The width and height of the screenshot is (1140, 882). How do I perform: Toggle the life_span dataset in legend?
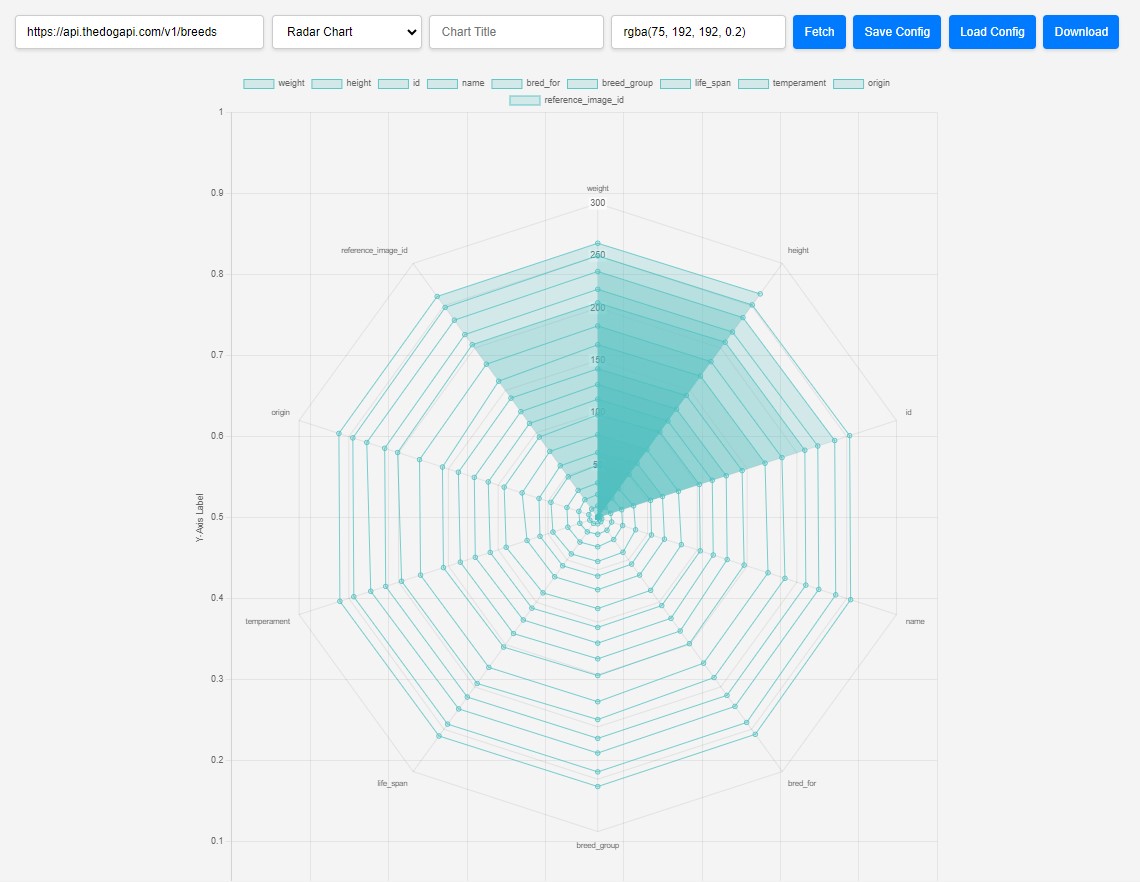point(696,84)
